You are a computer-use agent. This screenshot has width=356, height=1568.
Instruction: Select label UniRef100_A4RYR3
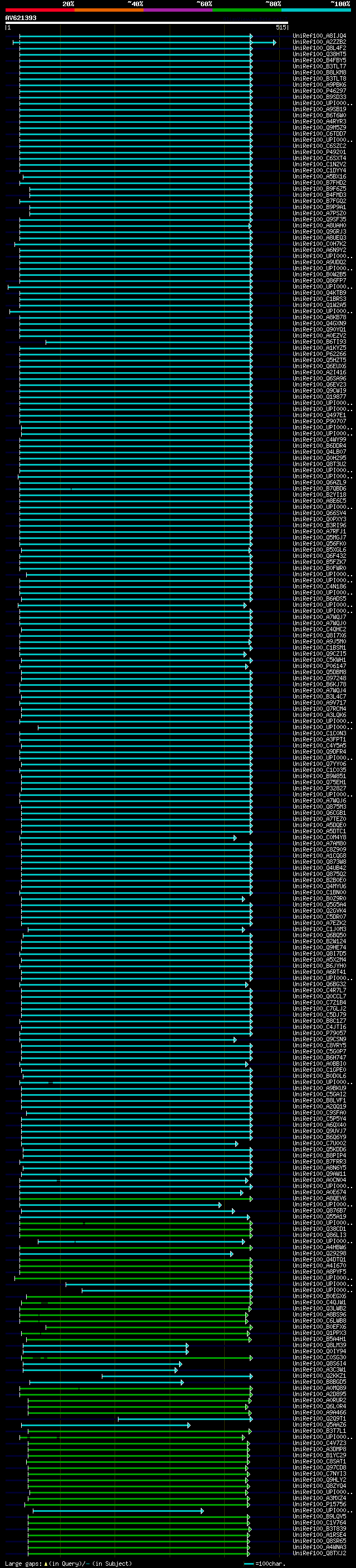(x=319, y=122)
